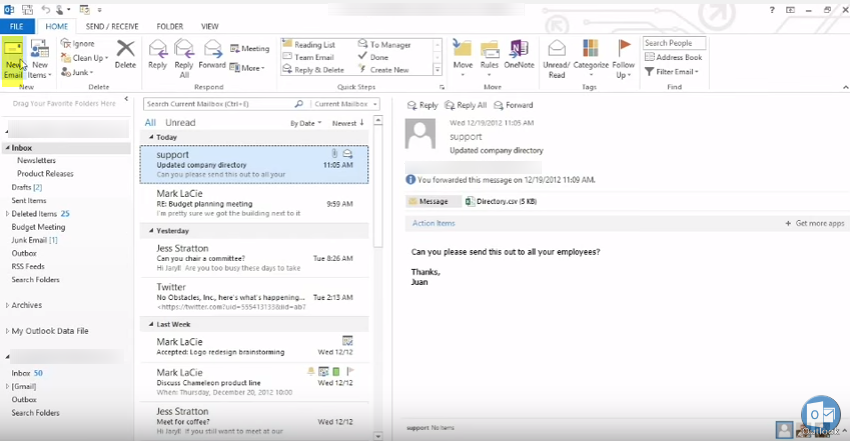Run the Reply & Delete quick step
This screenshot has width=850, height=441.
tap(313, 69)
